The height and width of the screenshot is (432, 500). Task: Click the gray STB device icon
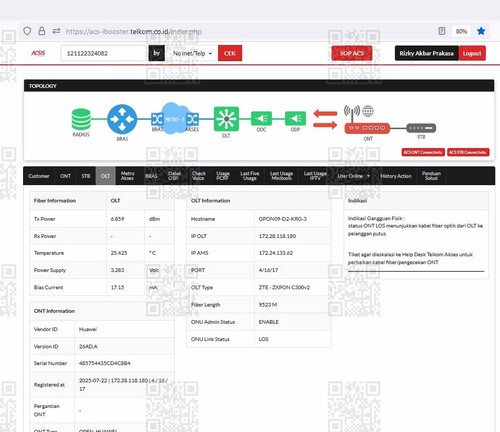tap(421, 128)
